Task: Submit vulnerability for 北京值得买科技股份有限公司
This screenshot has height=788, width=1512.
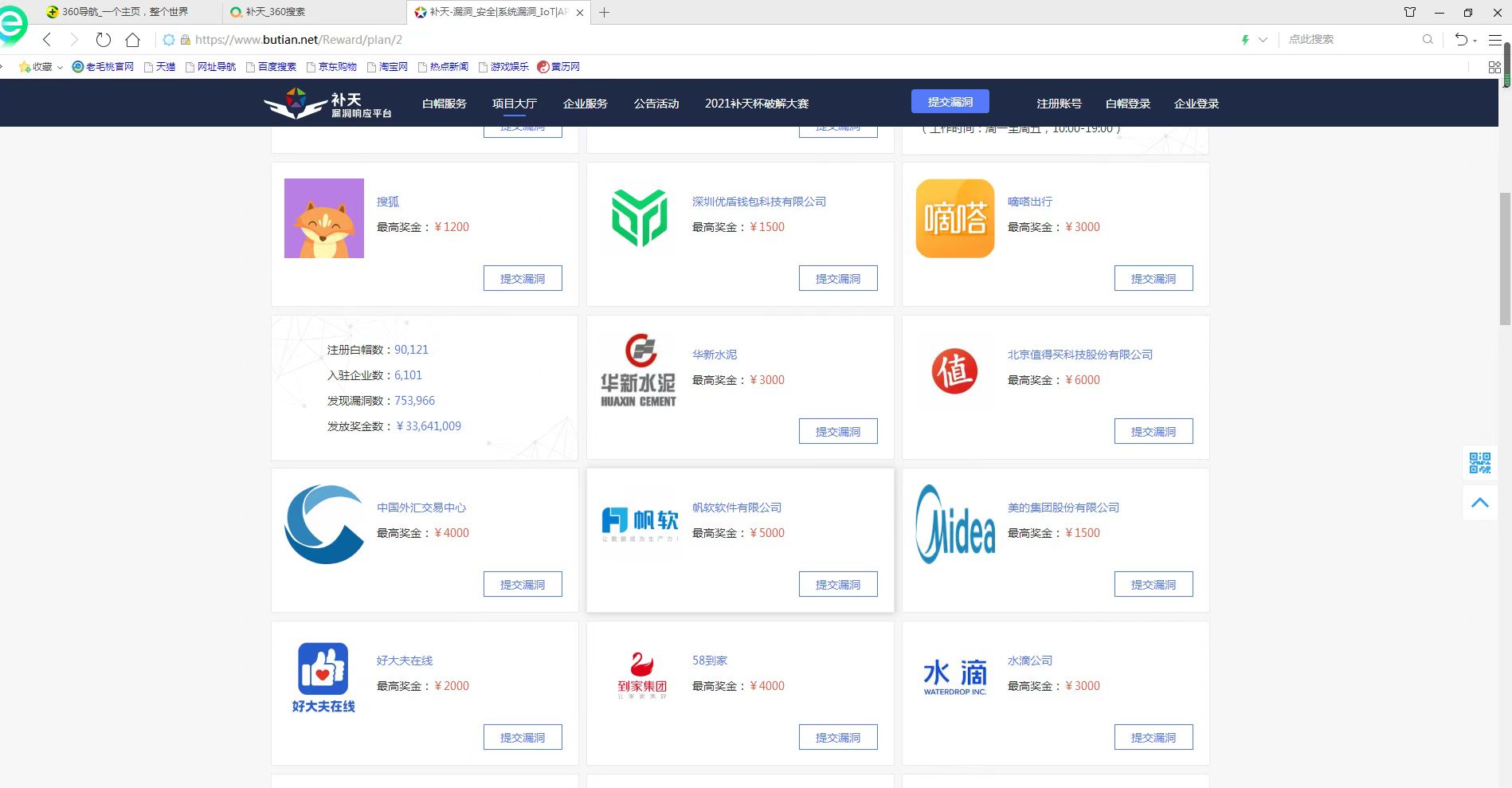Action: pos(1154,432)
